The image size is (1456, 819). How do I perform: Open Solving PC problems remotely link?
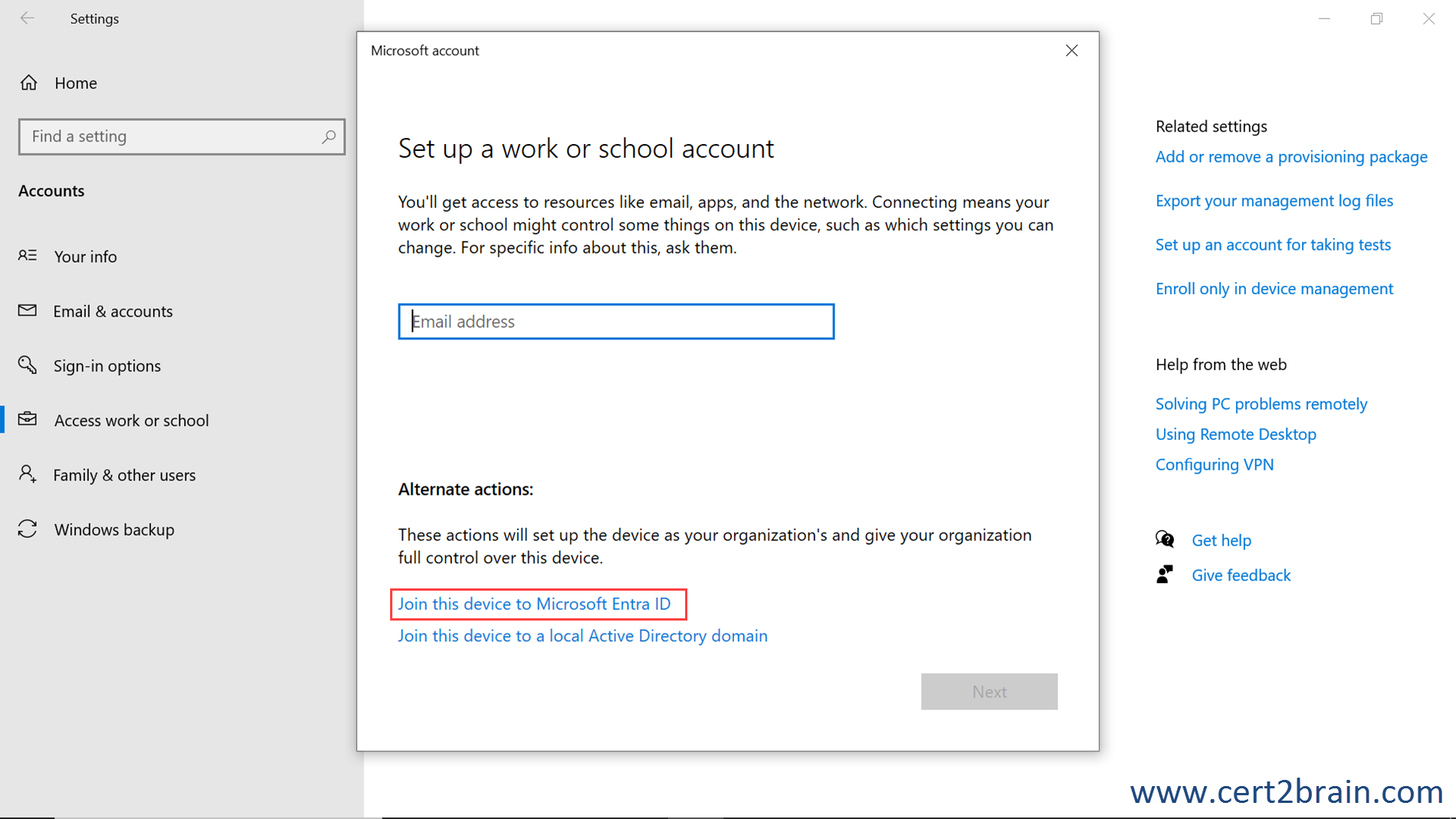[x=1261, y=404]
